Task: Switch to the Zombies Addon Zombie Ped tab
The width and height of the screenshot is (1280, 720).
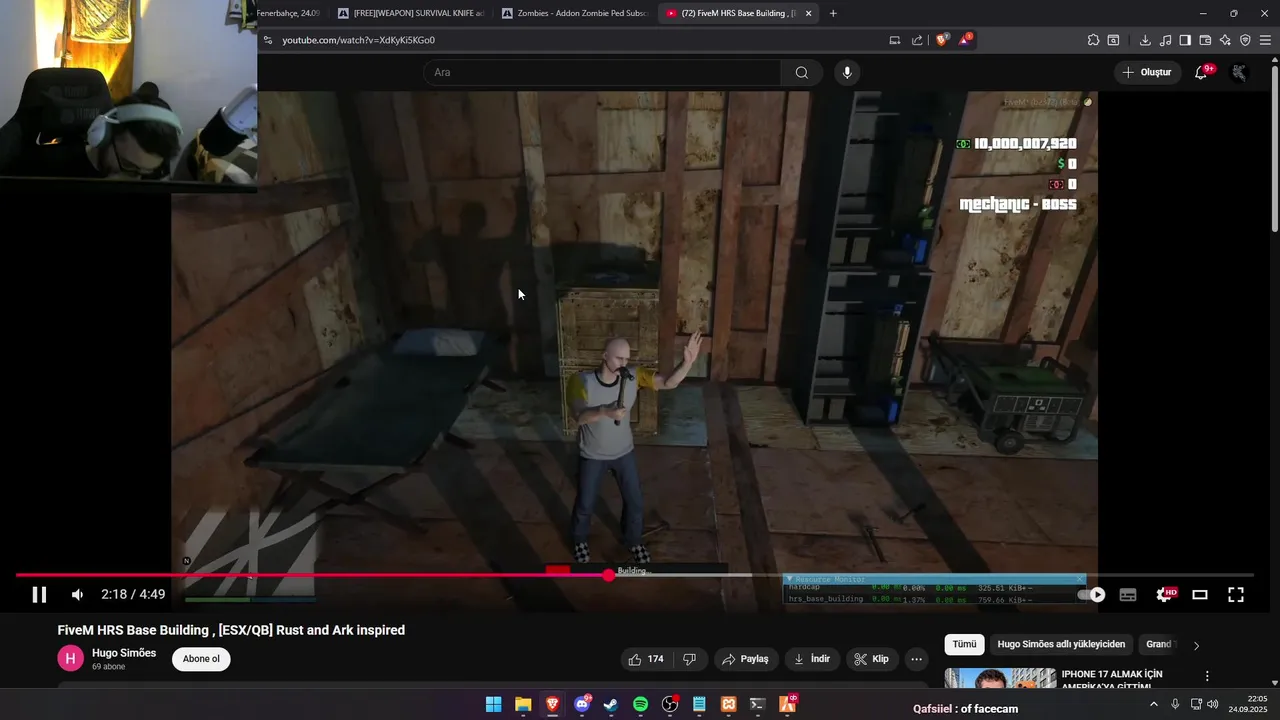Action: (575, 13)
